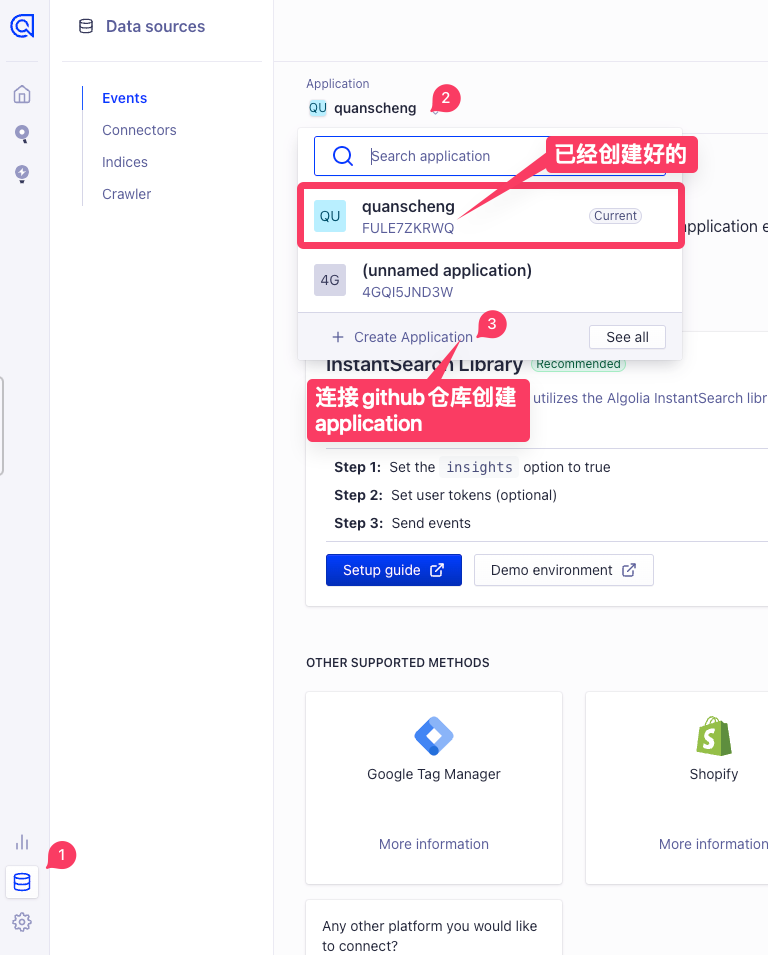Open More information under Google Tag Manager
The image size is (768, 955).
tap(434, 844)
